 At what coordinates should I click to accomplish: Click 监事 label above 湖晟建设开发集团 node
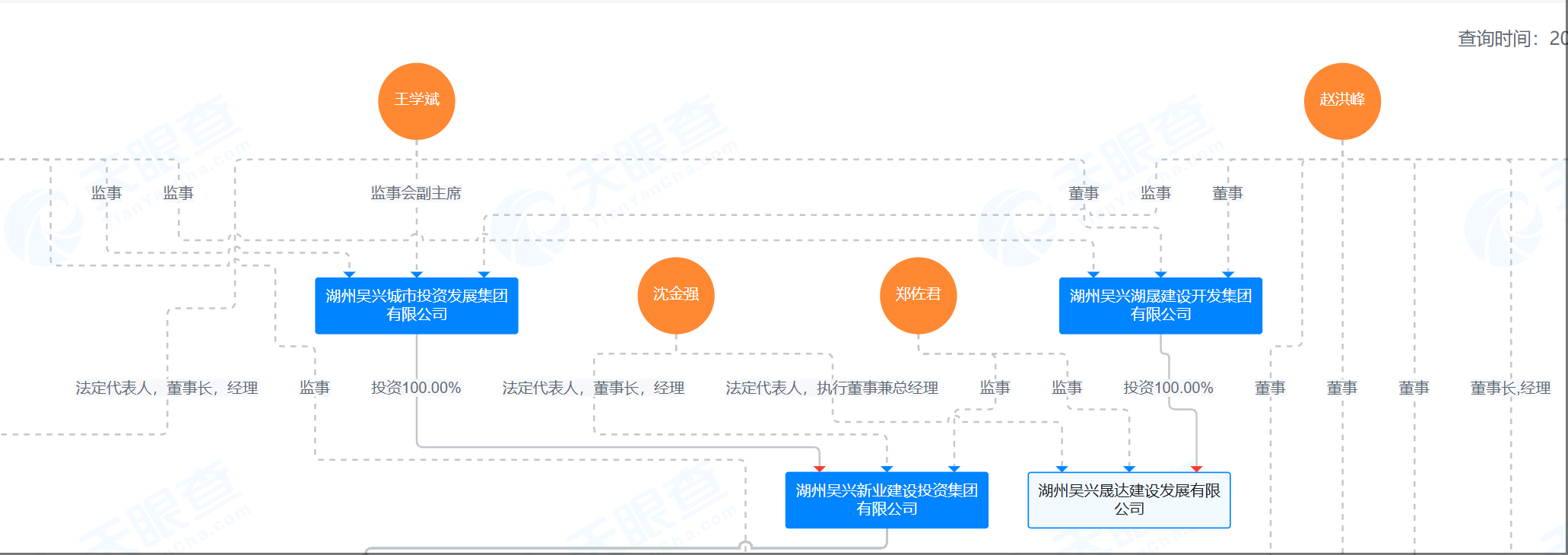tap(1155, 193)
